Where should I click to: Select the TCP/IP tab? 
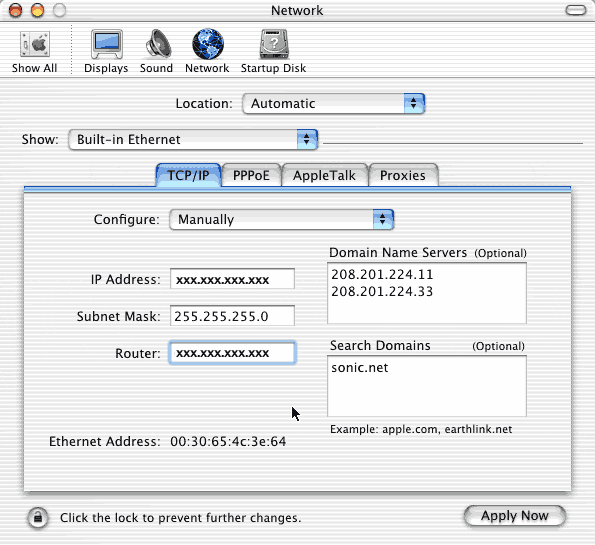point(188,175)
